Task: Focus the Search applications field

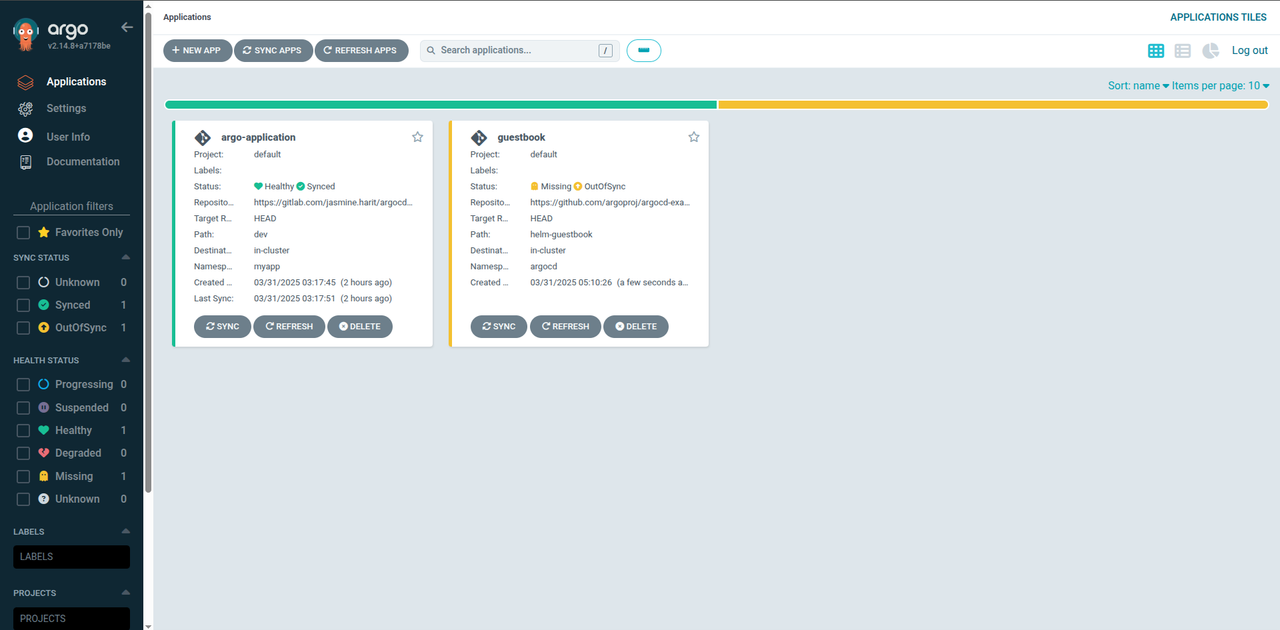Action: click(519, 50)
